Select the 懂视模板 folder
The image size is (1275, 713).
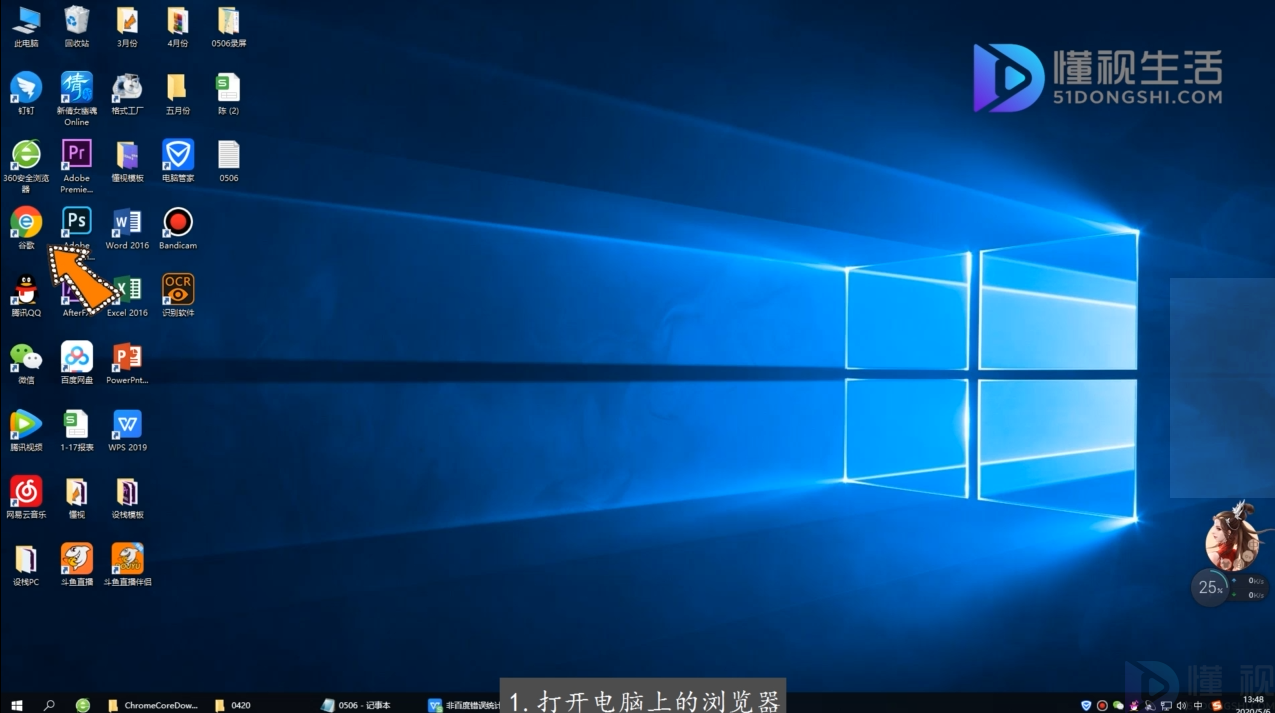(x=127, y=161)
